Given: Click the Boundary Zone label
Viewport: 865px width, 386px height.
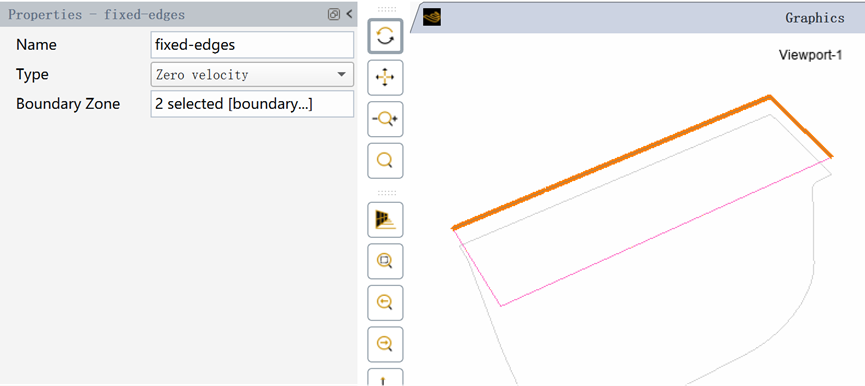Looking at the screenshot, I should click(x=68, y=104).
